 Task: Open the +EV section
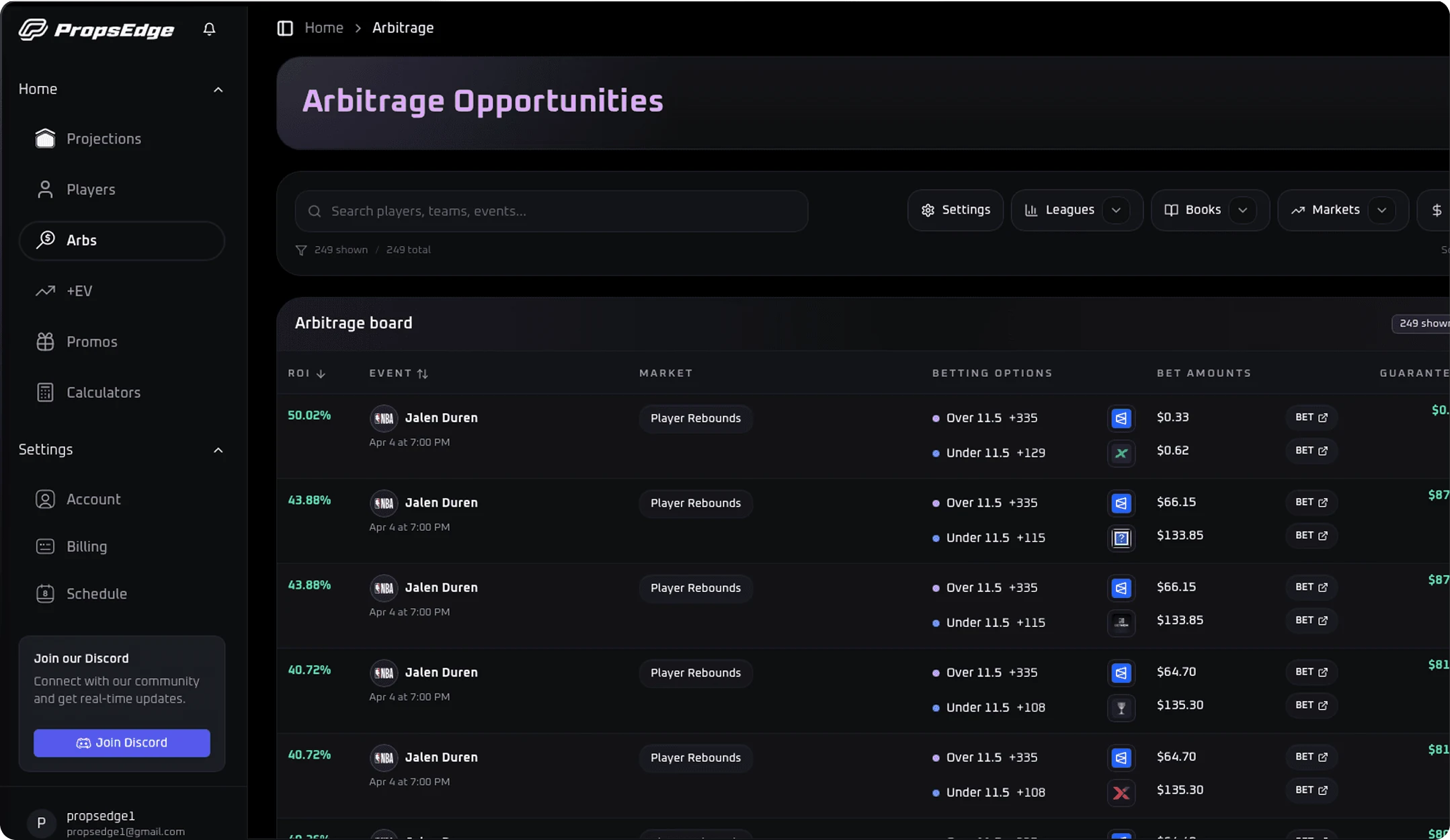pos(122,291)
